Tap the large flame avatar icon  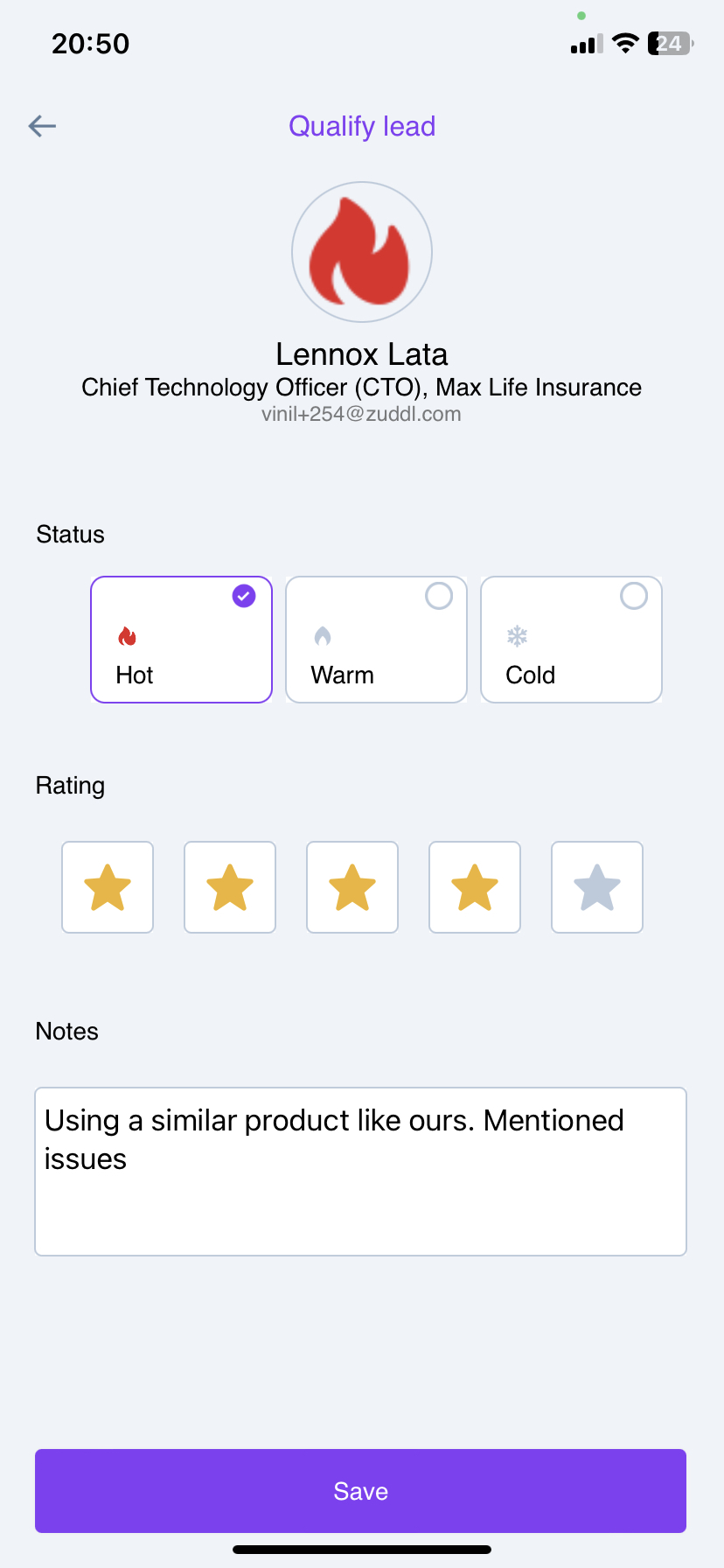coord(361,252)
